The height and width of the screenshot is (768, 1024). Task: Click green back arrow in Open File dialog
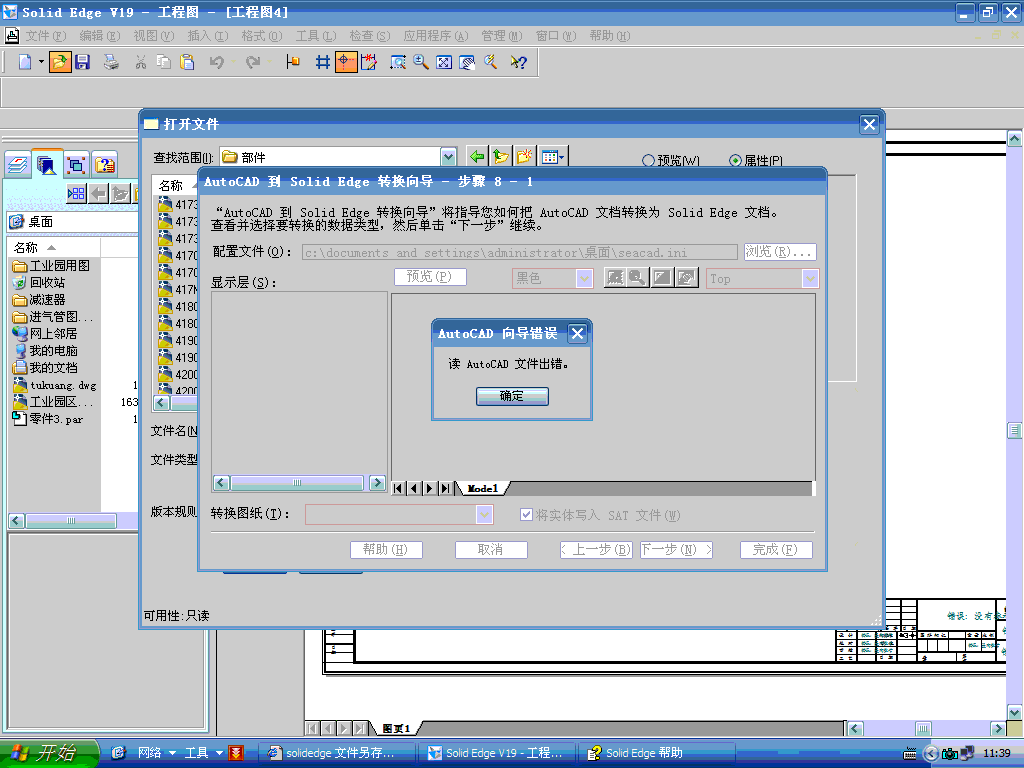(x=477, y=157)
